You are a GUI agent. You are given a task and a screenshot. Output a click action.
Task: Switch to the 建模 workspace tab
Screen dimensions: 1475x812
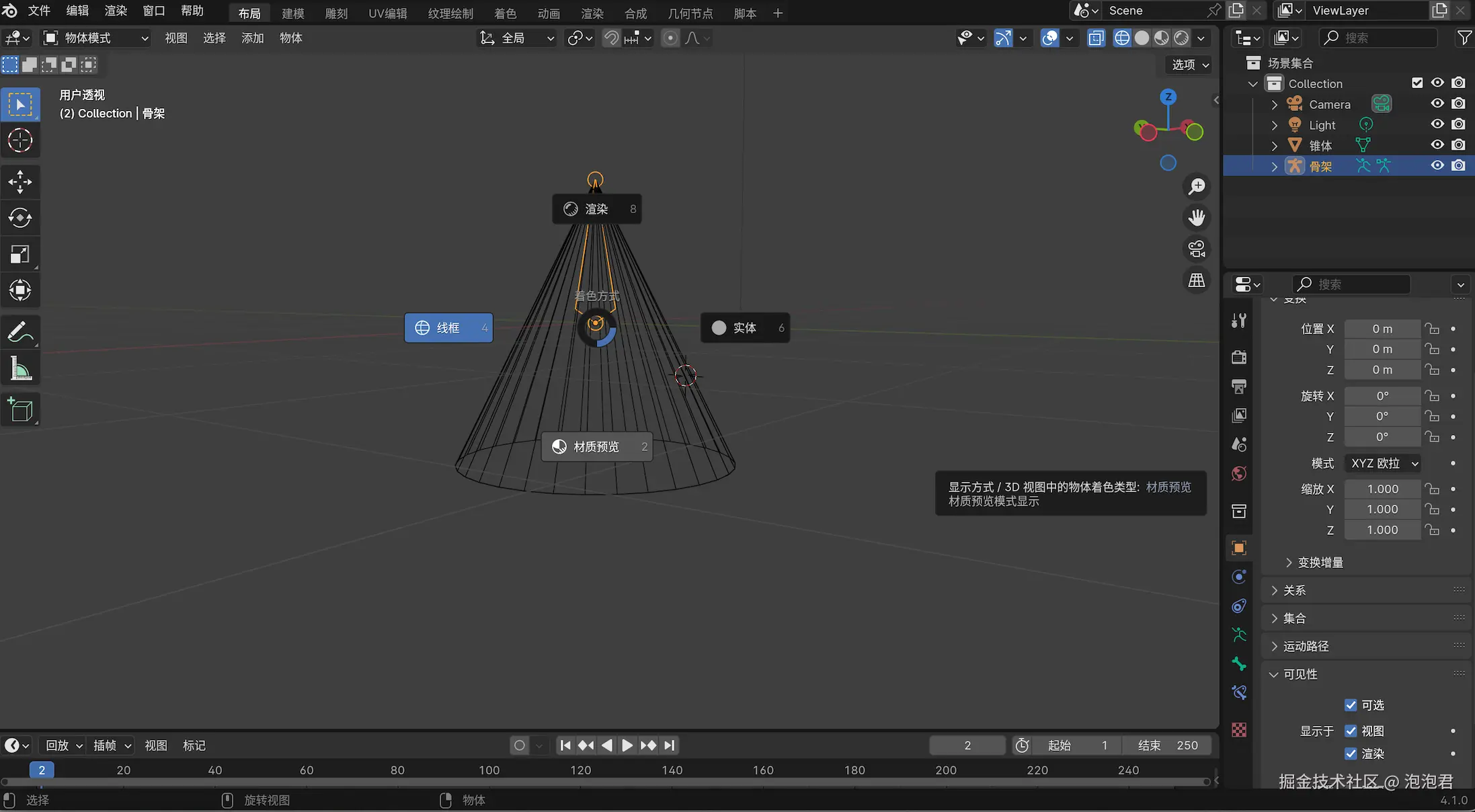coord(292,13)
